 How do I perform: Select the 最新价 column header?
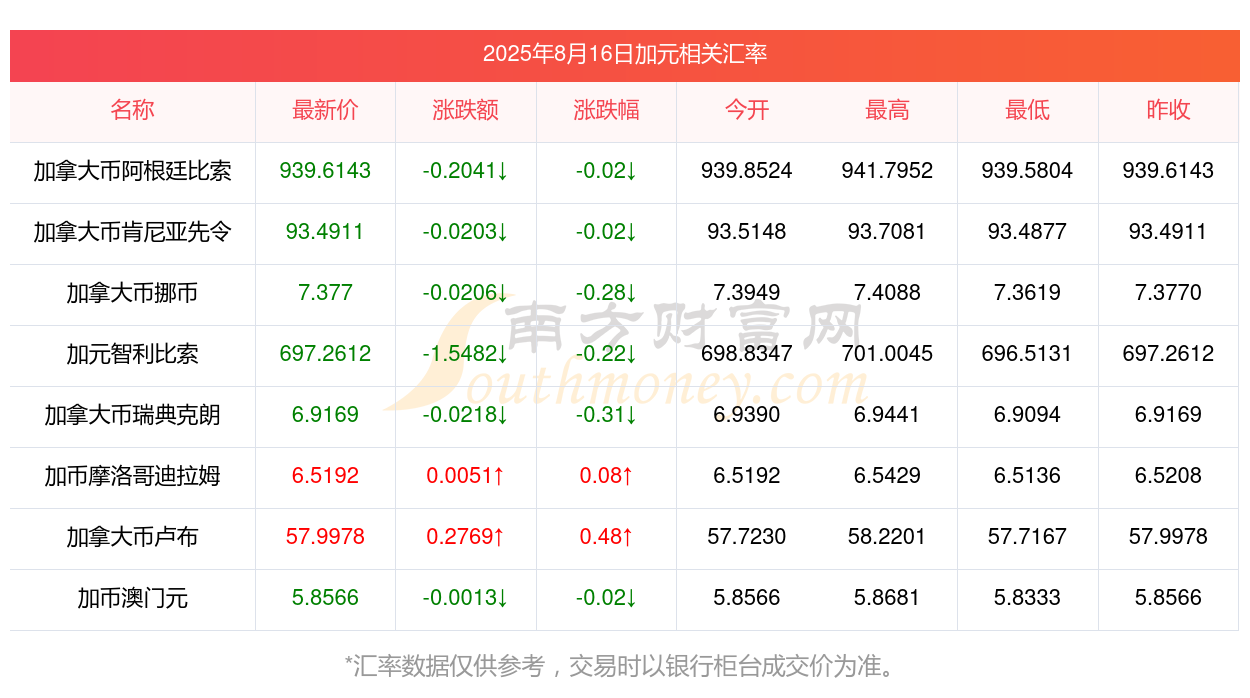pos(325,110)
